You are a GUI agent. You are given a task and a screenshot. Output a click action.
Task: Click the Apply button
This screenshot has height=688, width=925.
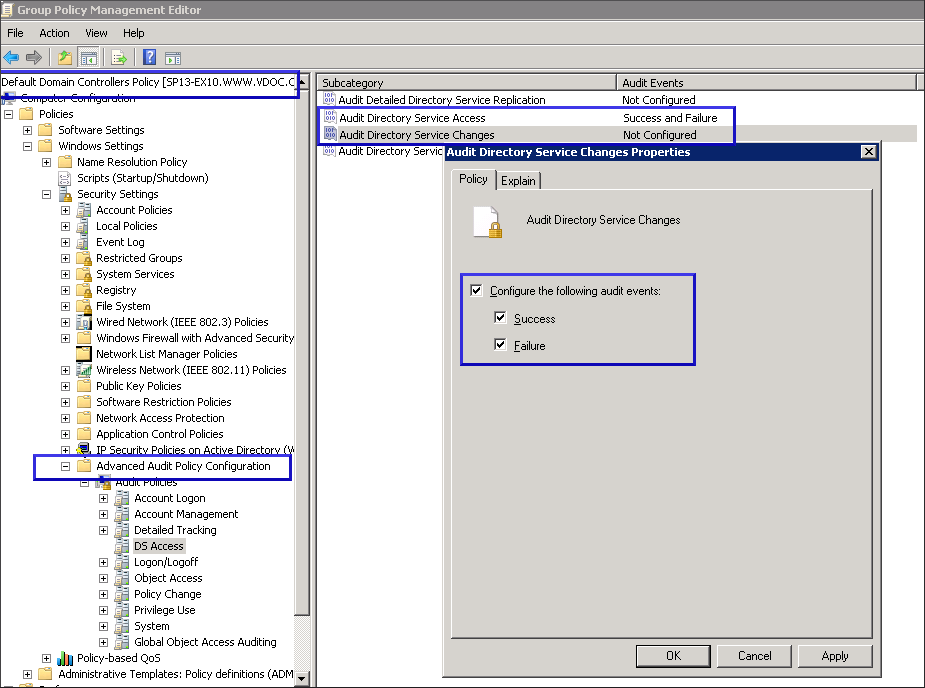(x=835, y=656)
